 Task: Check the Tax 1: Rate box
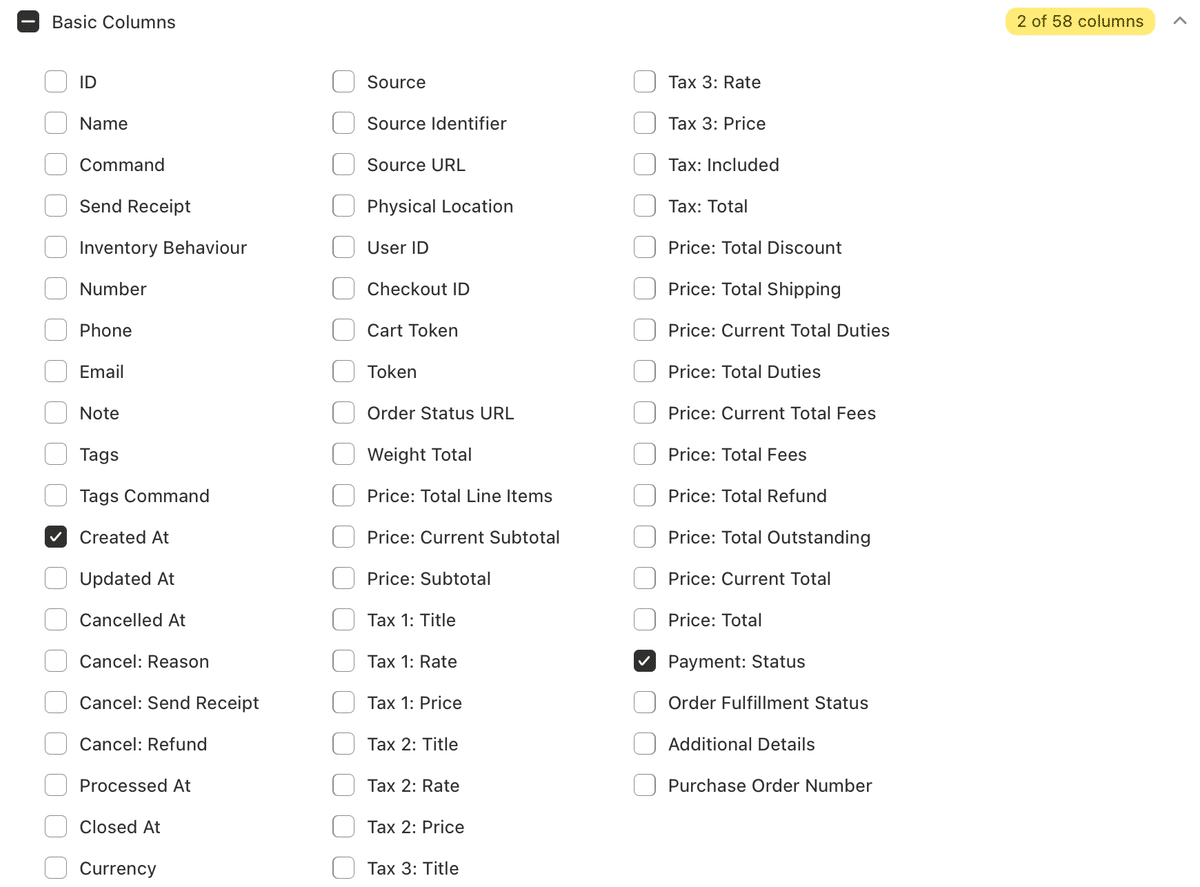(344, 661)
